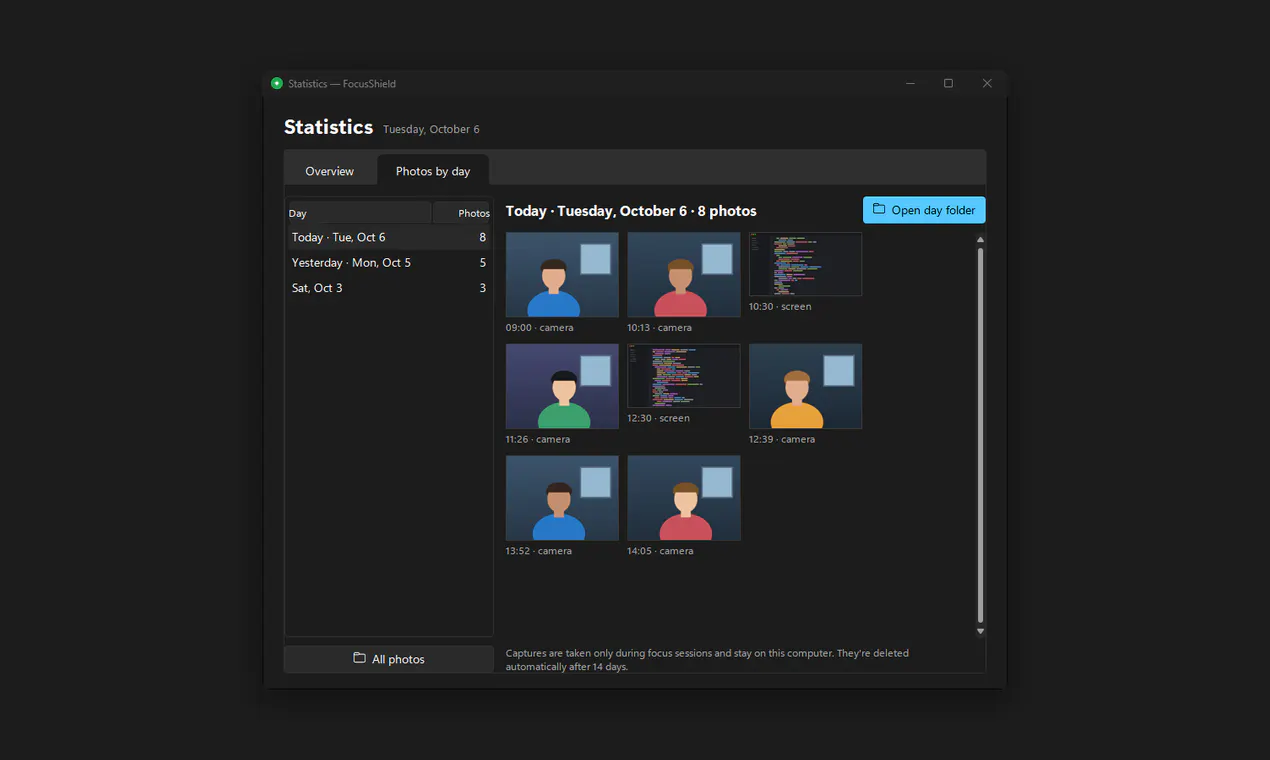The image size is (1270, 760).
Task: Open the 13:52 camera photo thumbnail
Action: (562, 498)
